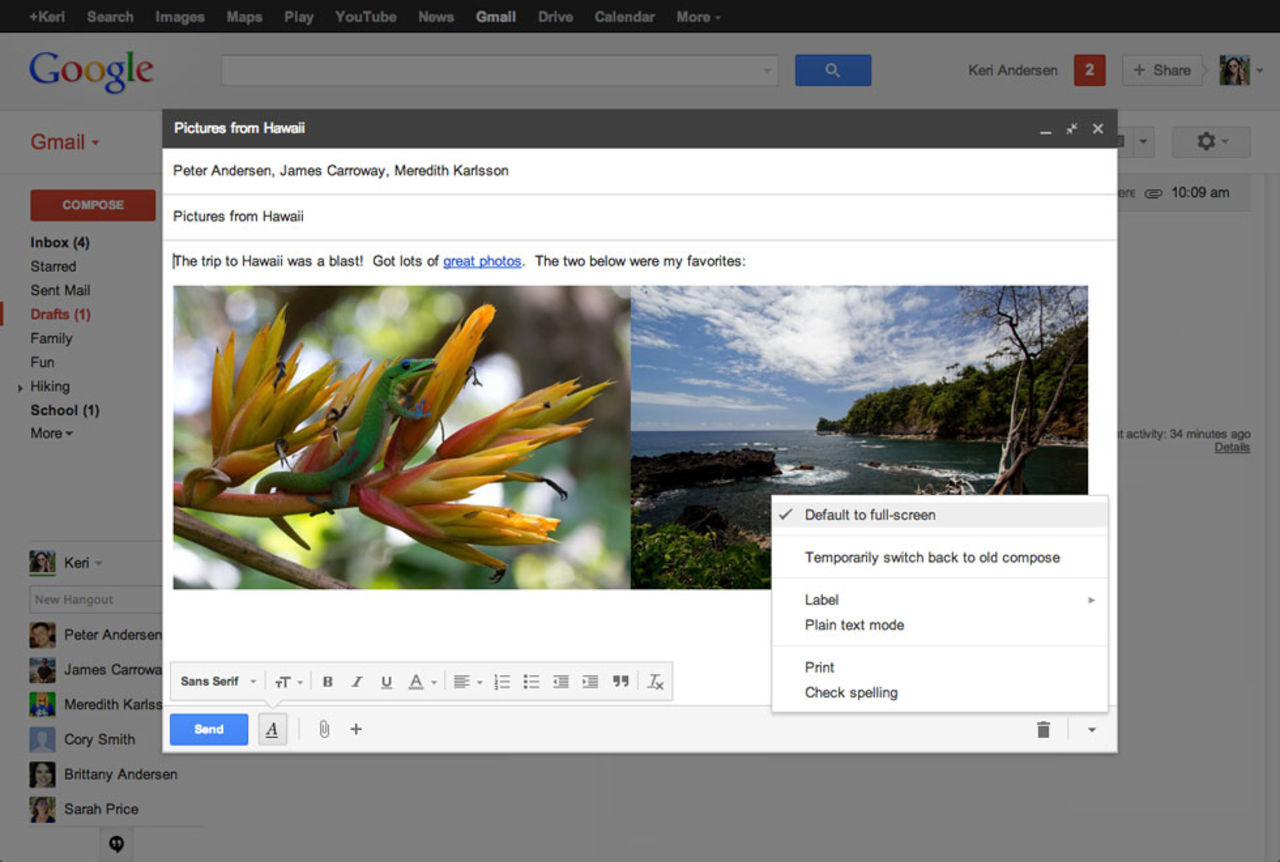Toggle bold formatting
This screenshot has height=862, width=1280.
pos(328,681)
